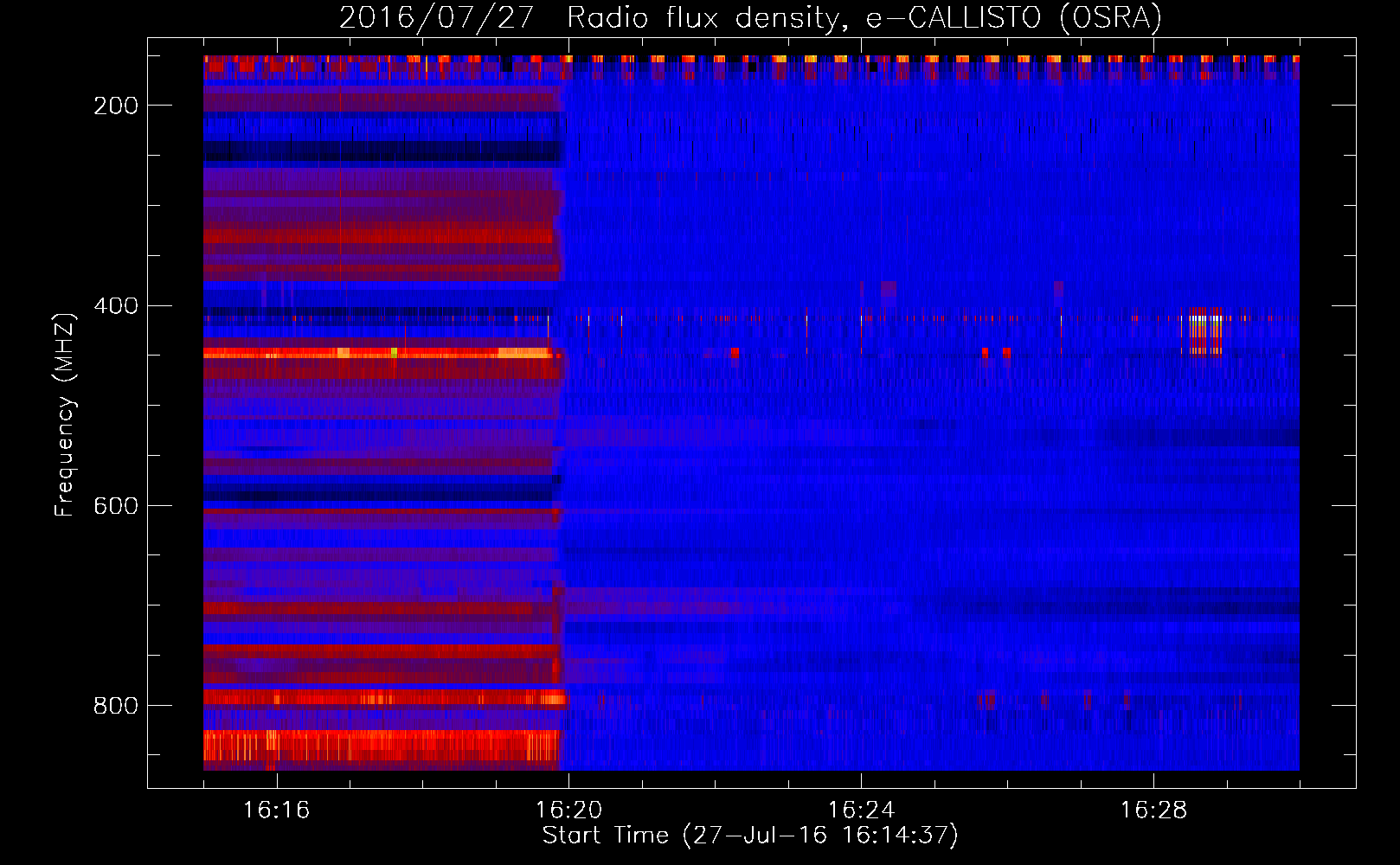Click the 600 frequency tick label
This screenshot has width=1400, height=865.
coord(116,506)
